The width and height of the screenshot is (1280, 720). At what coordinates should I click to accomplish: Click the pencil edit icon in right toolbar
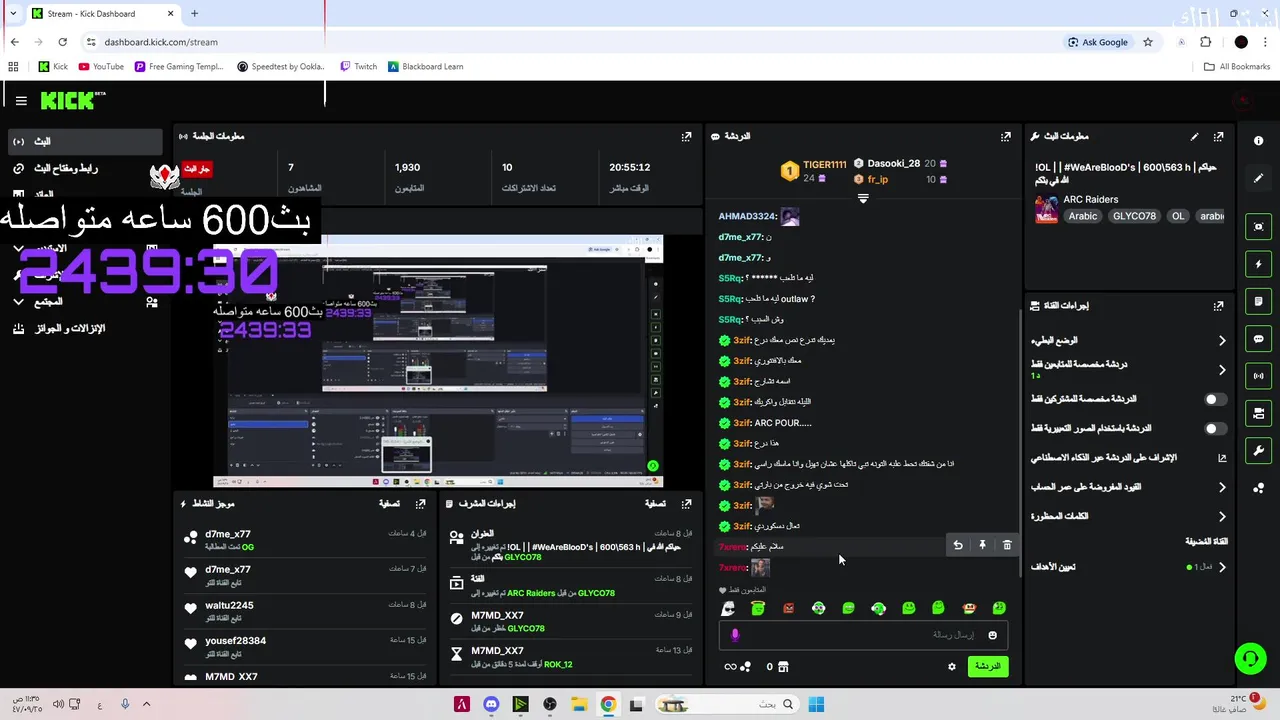[x=1258, y=178]
